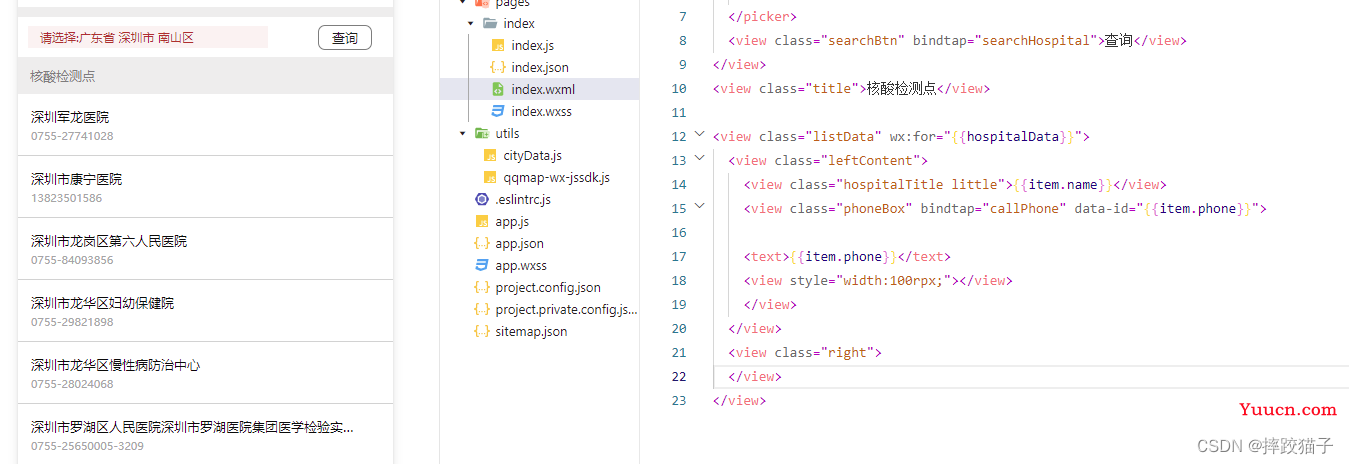Fold code block at line 13

pyautogui.click(x=700, y=158)
